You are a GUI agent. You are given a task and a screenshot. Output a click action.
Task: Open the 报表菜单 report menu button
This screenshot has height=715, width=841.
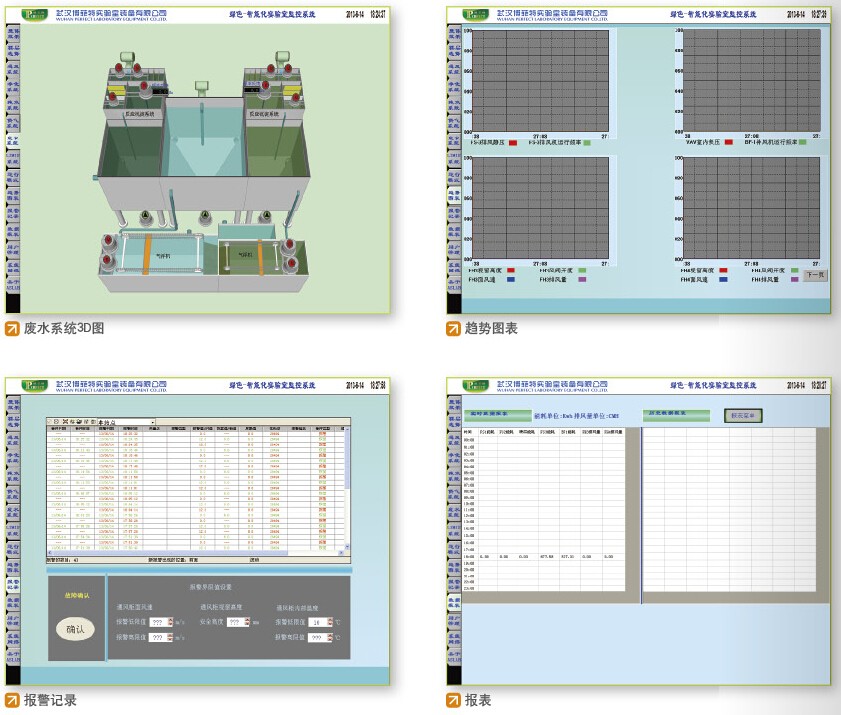pos(743,415)
